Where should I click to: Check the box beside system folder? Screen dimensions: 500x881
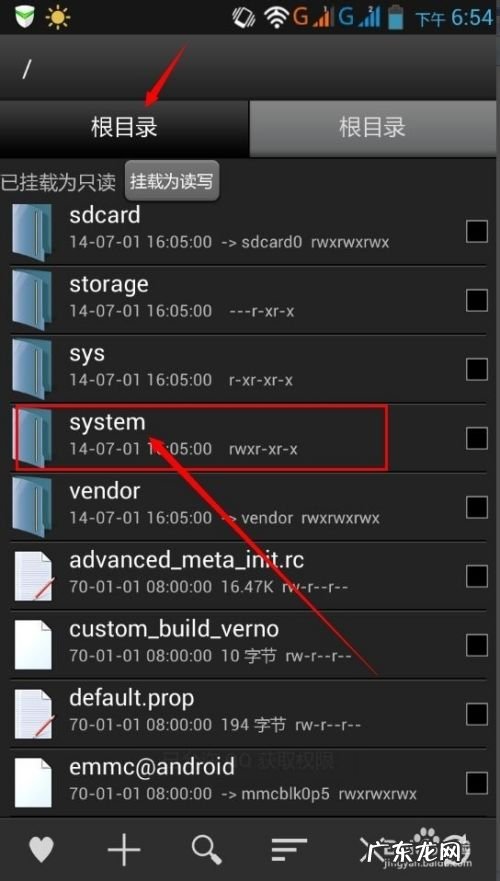[x=476, y=438]
